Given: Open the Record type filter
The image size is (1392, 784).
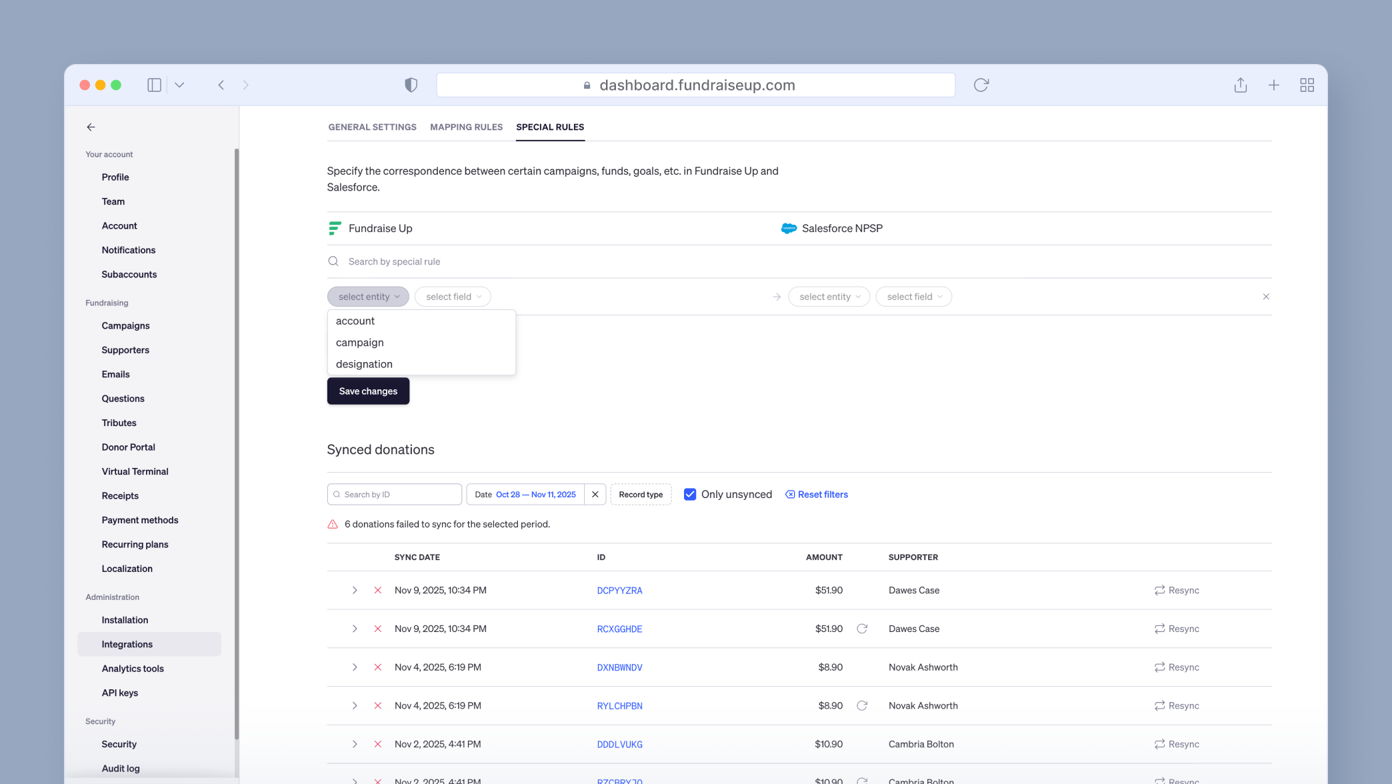Looking at the screenshot, I should (640, 494).
